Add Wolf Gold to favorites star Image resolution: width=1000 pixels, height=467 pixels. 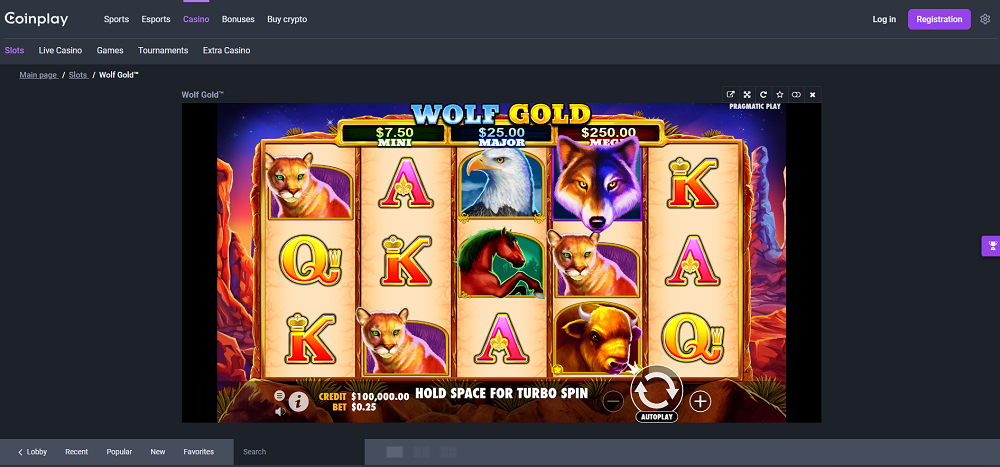pos(779,94)
